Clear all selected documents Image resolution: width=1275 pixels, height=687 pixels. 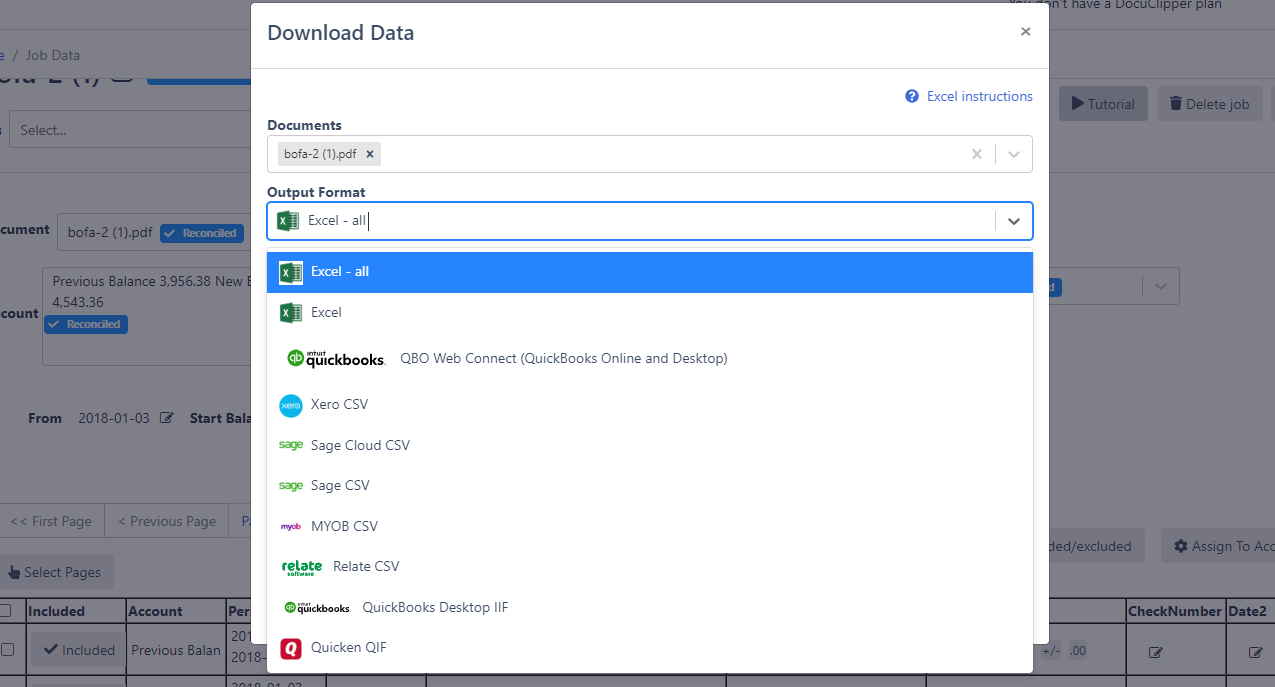tap(977, 154)
